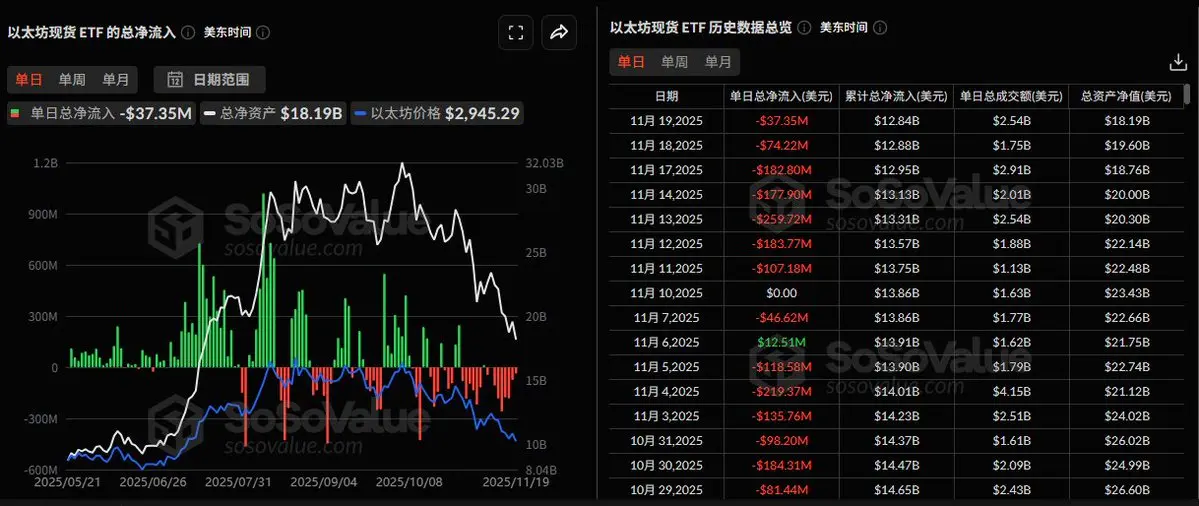Click the -$37.35M net inflow cell
Viewport: 1199px width, 506px height.
coord(781,121)
